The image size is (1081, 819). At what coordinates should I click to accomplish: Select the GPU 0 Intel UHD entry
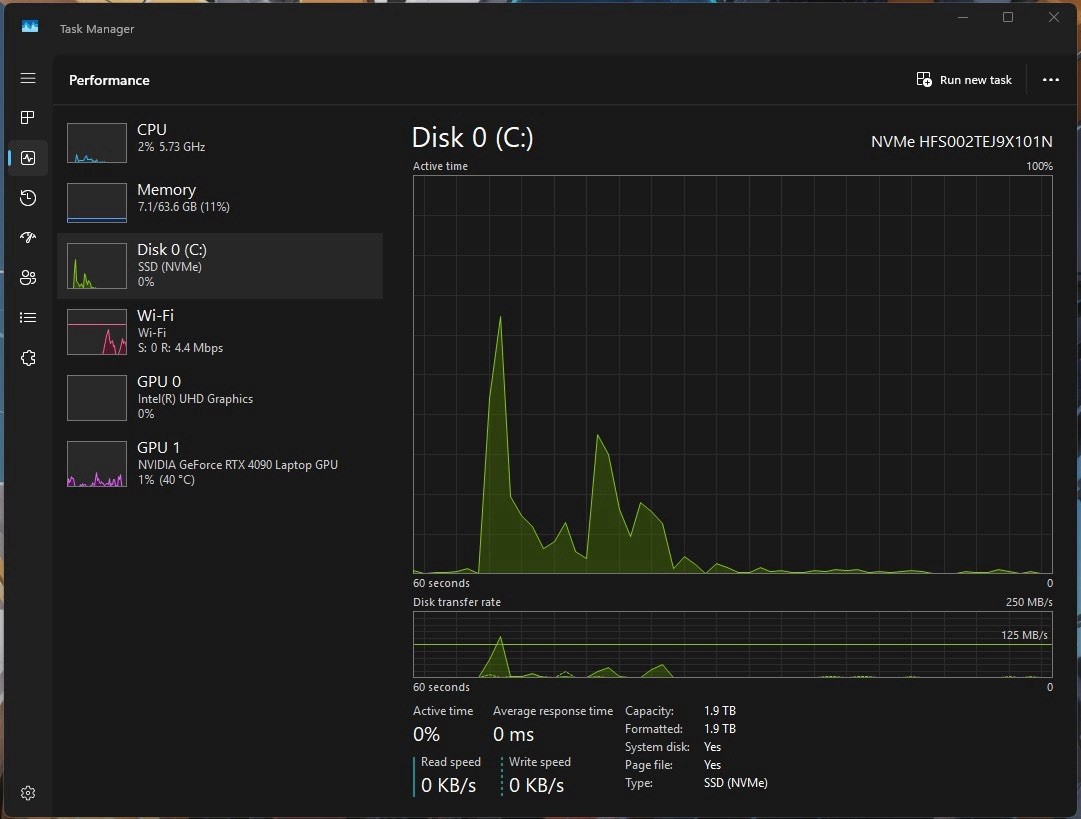[x=220, y=398]
